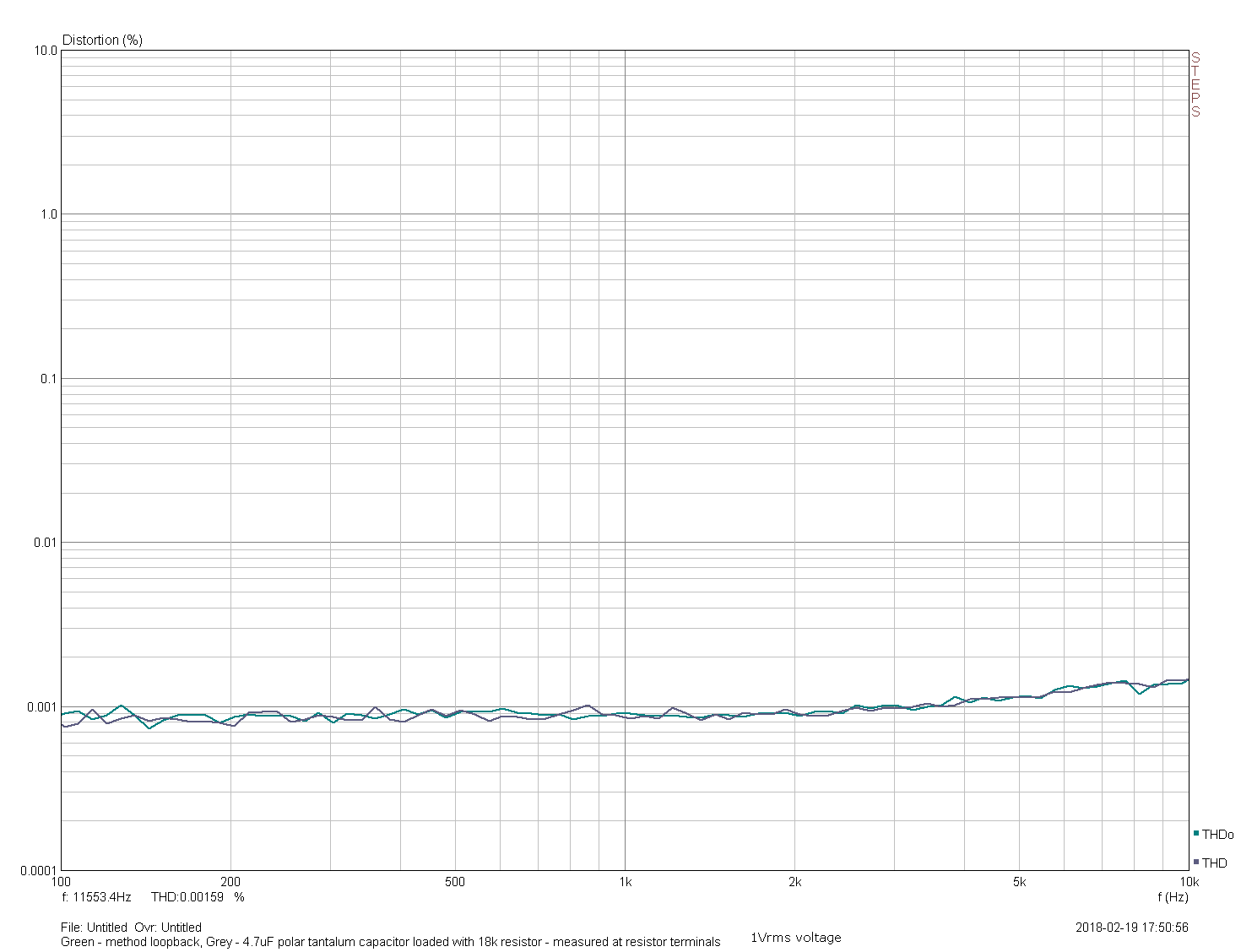Click the THD legend color marker

tap(1196, 862)
